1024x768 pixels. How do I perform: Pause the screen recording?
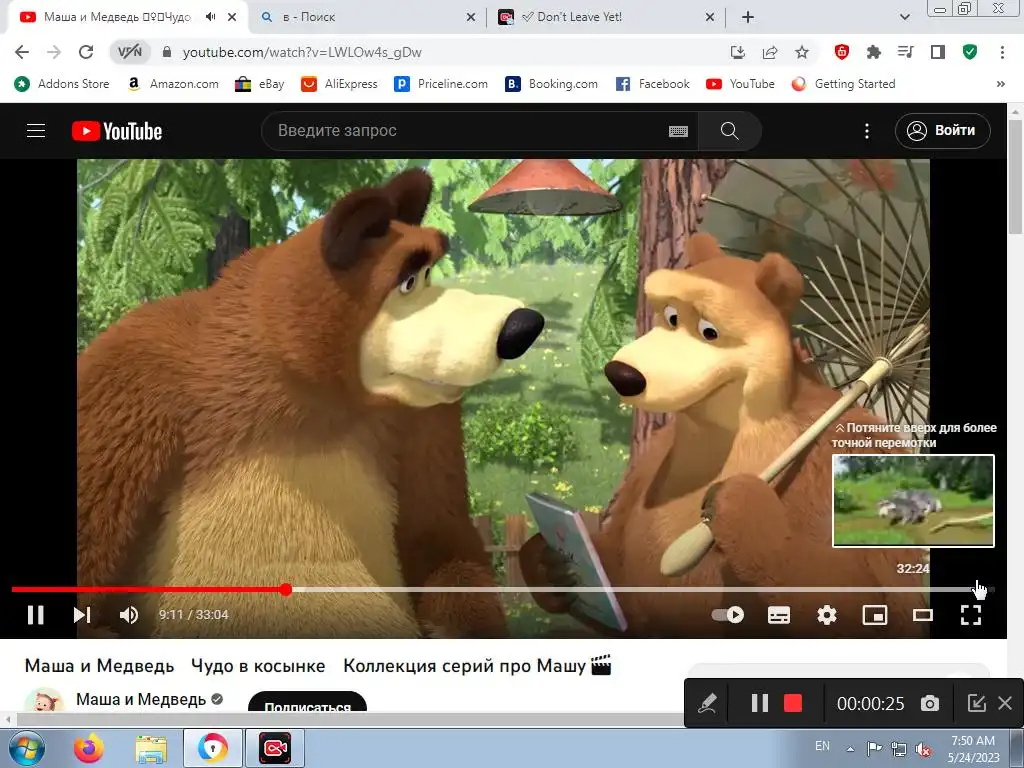(x=759, y=703)
